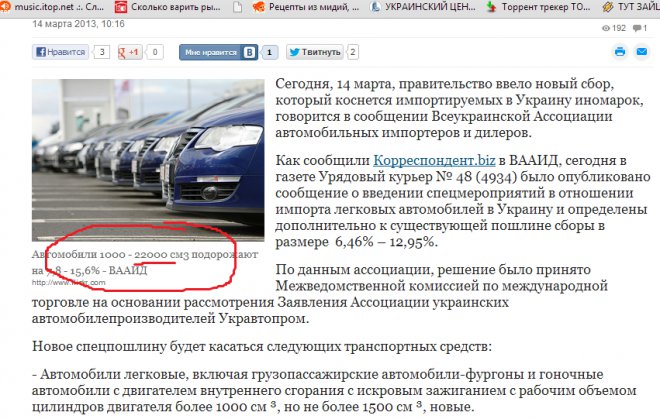660x419 pixels.
Task: Click the Твитнуть tweet button
Action: pos(315,52)
